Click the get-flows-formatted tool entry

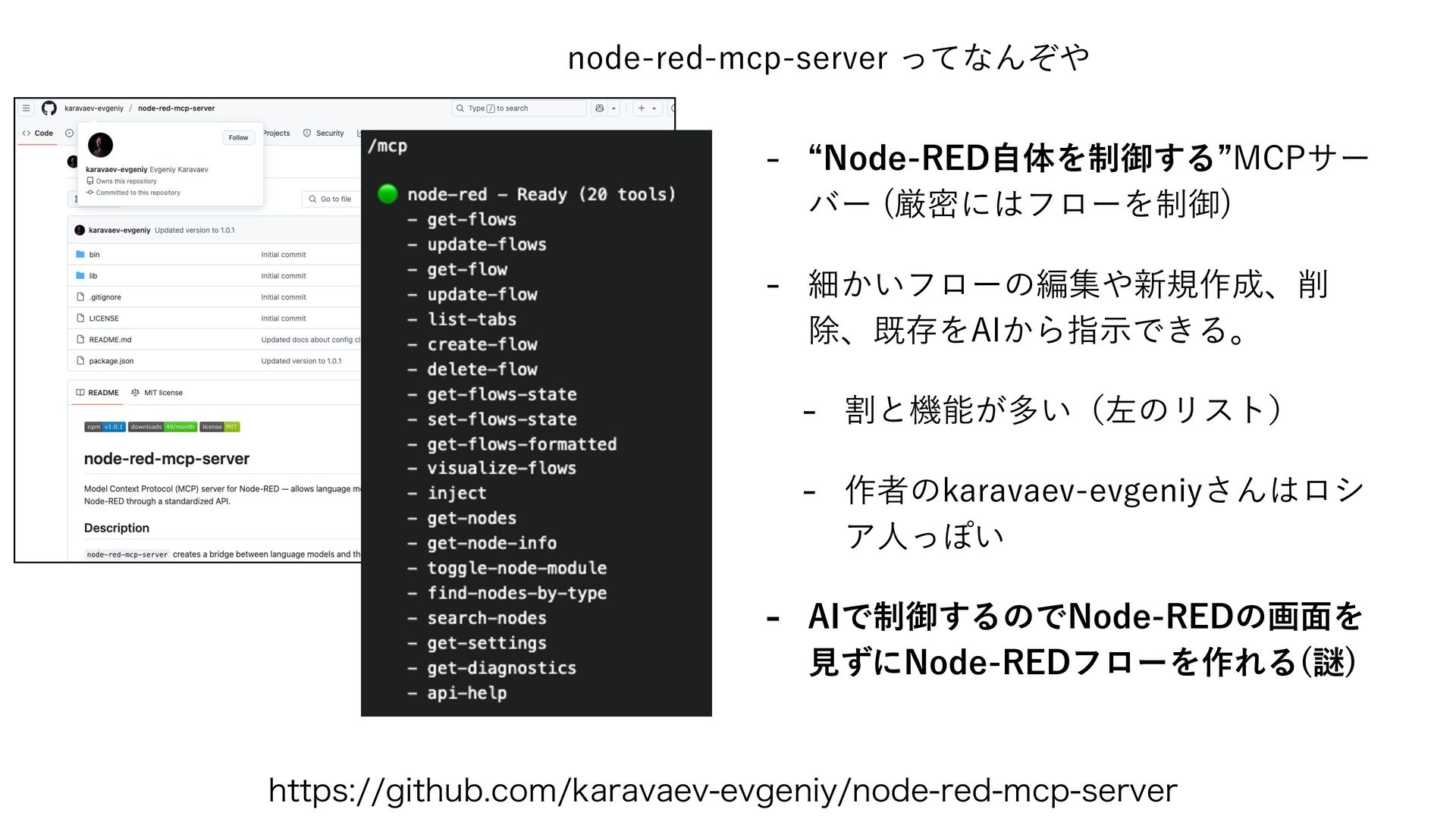522,444
